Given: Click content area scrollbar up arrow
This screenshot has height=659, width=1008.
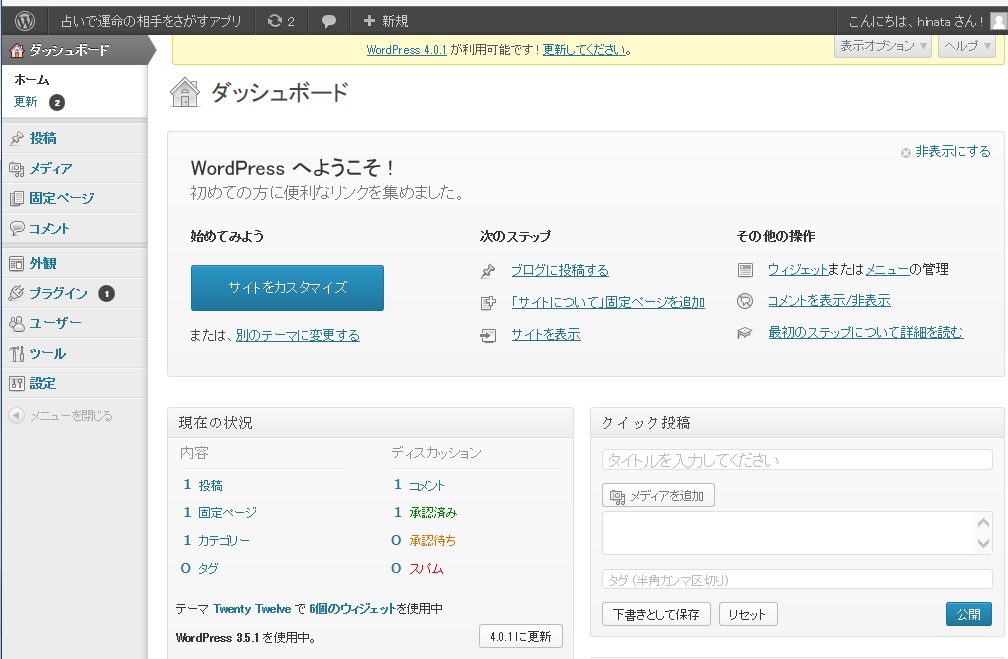Looking at the screenshot, I should (x=984, y=522).
